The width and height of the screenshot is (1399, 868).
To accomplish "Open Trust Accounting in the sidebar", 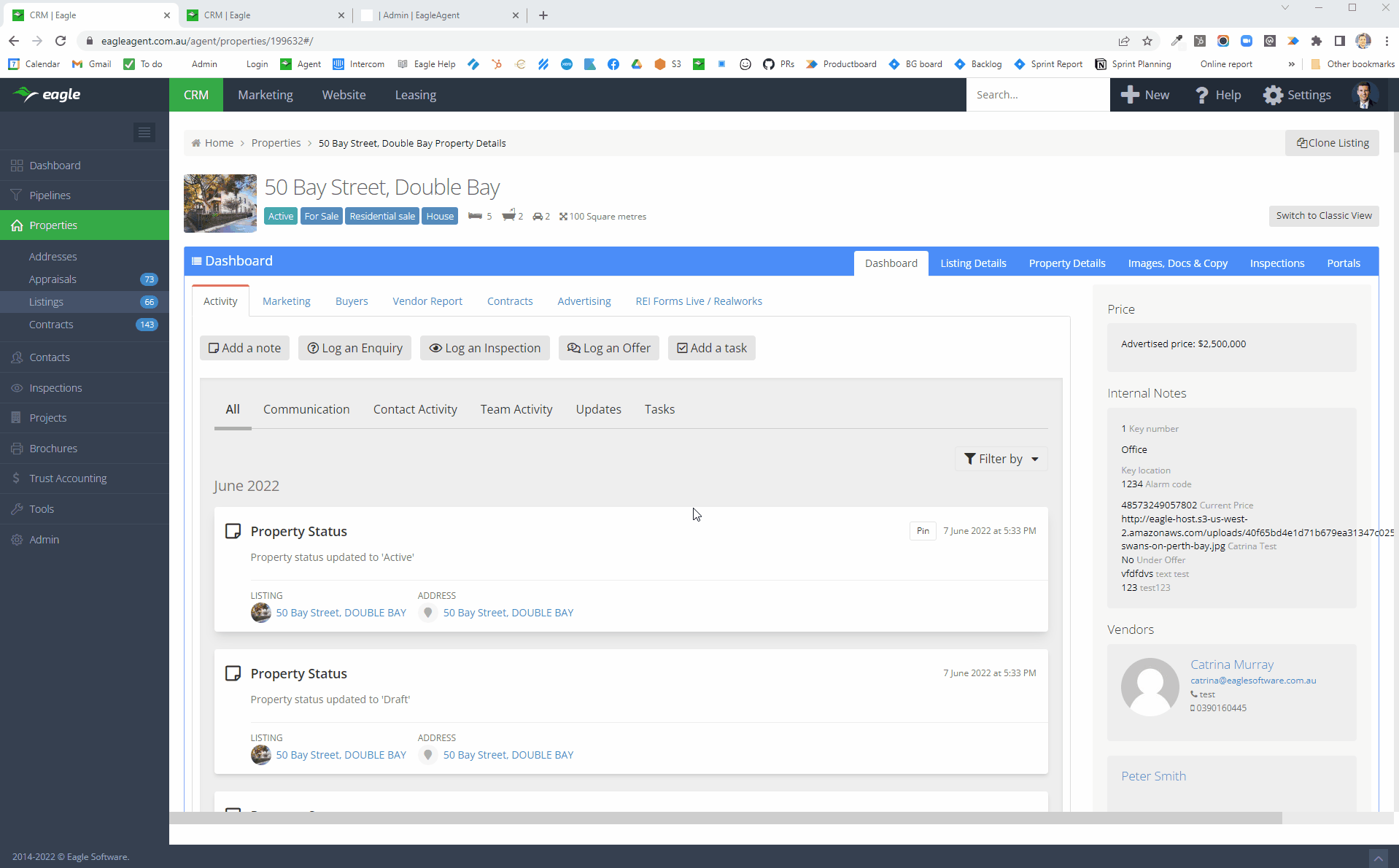I will pyautogui.click(x=68, y=478).
